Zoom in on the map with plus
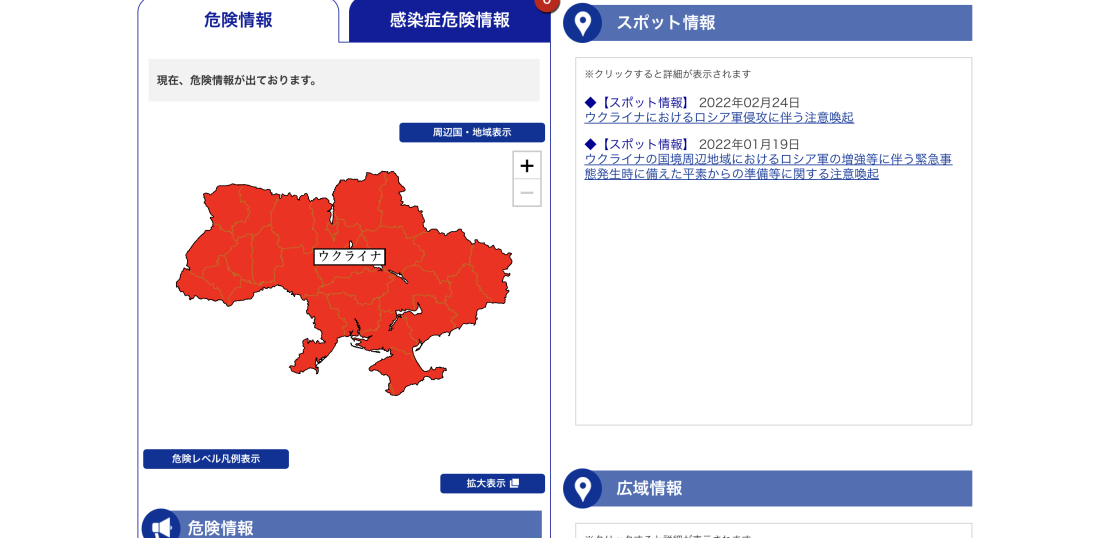Image resolution: width=1118 pixels, height=538 pixels. click(x=526, y=166)
